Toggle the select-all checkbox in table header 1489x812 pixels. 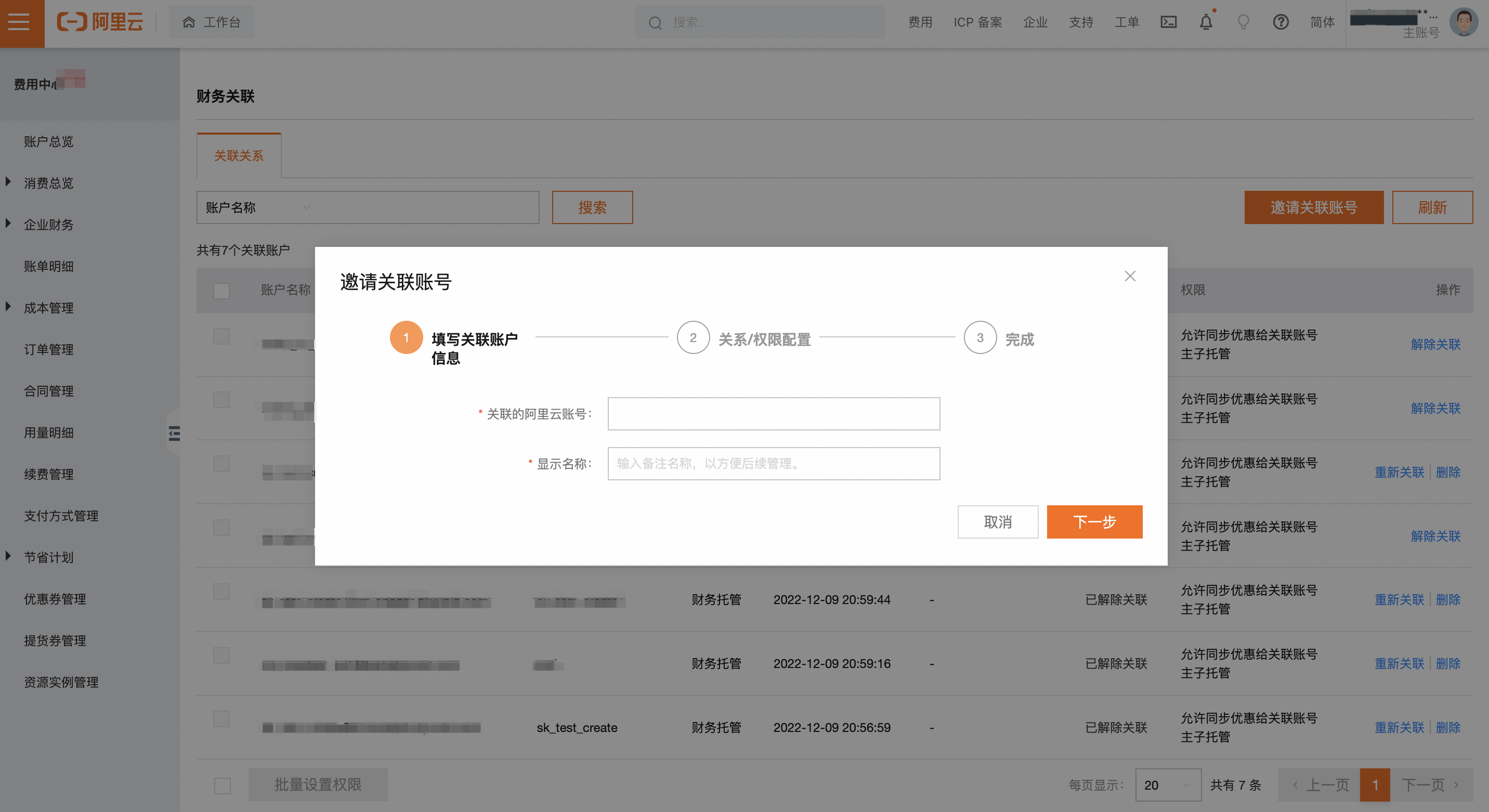(x=221, y=290)
